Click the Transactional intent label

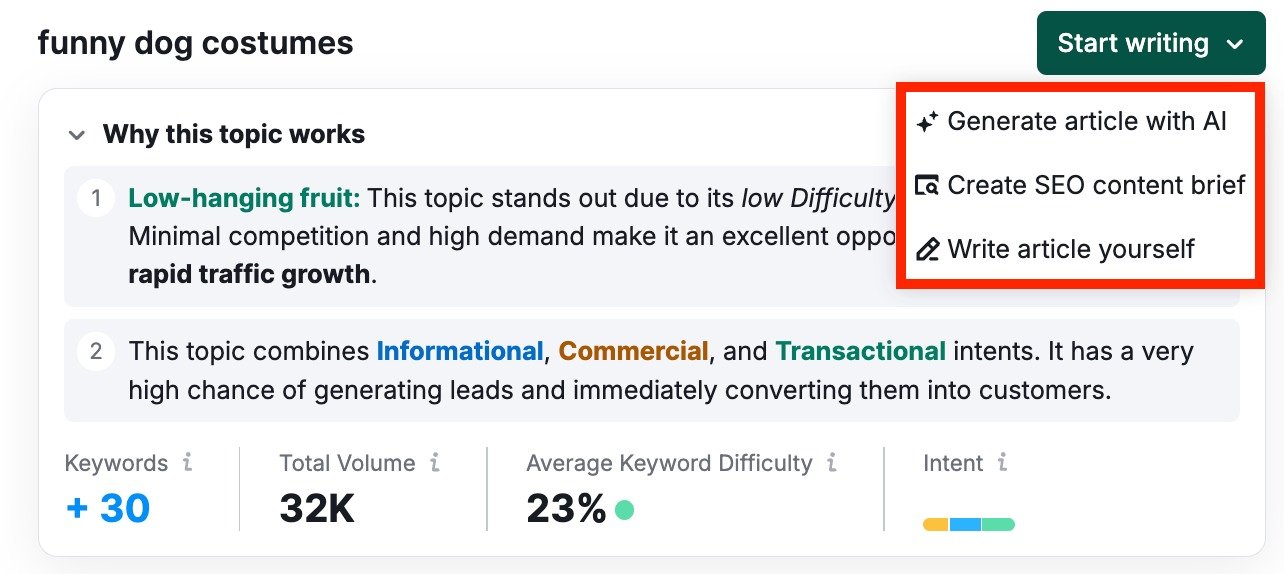point(860,352)
